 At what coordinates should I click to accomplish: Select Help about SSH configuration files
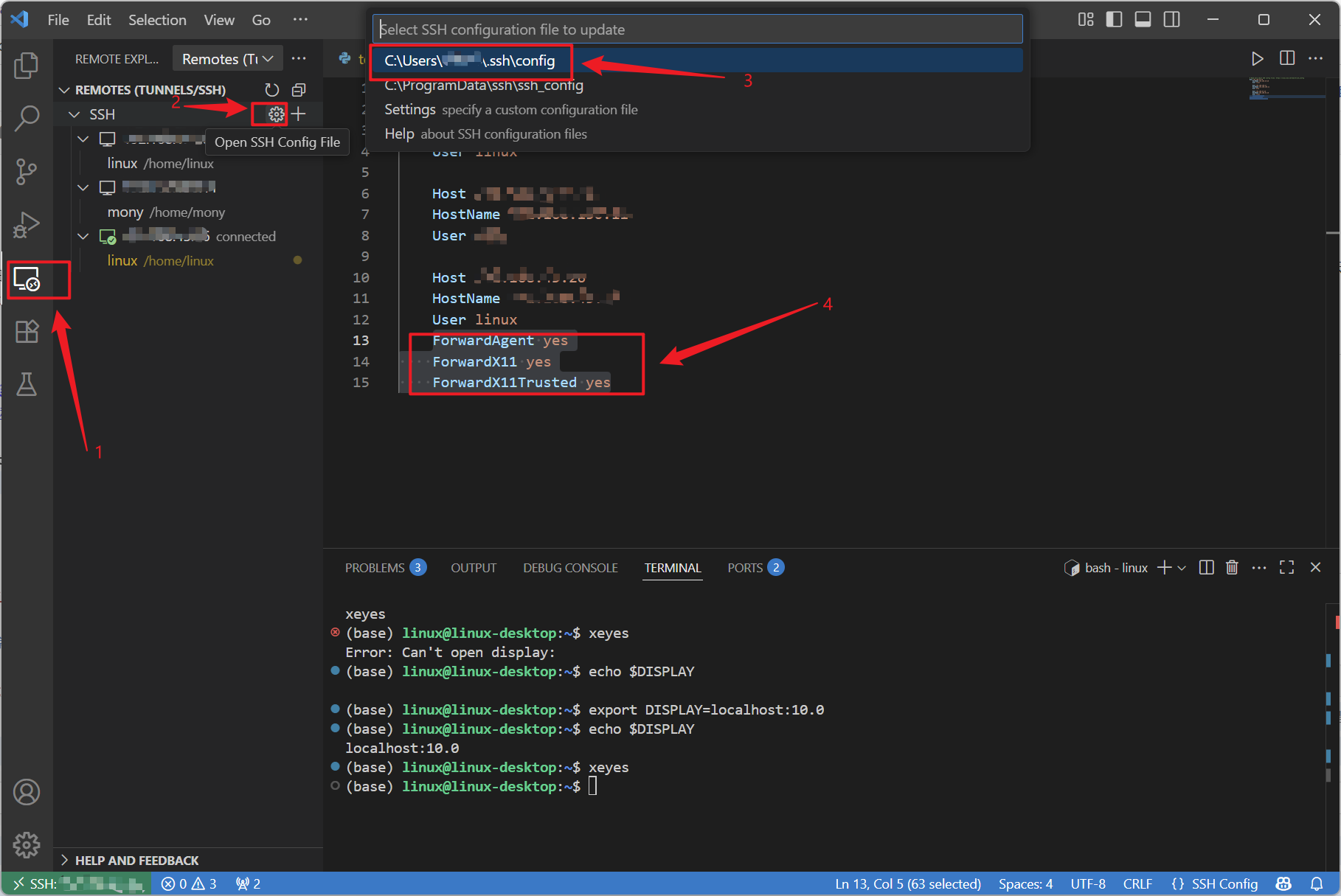(x=697, y=133)
